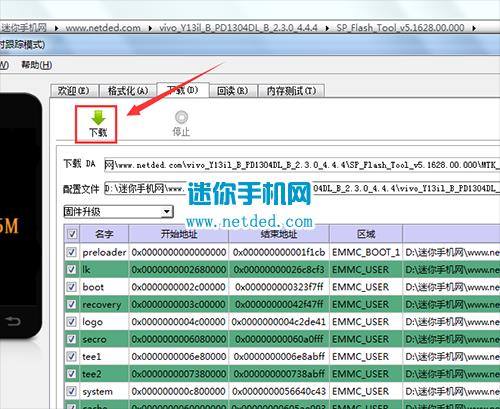Click the 配置文件 scatter path field
Screen dimensions: 500x409
coord(302,189)
